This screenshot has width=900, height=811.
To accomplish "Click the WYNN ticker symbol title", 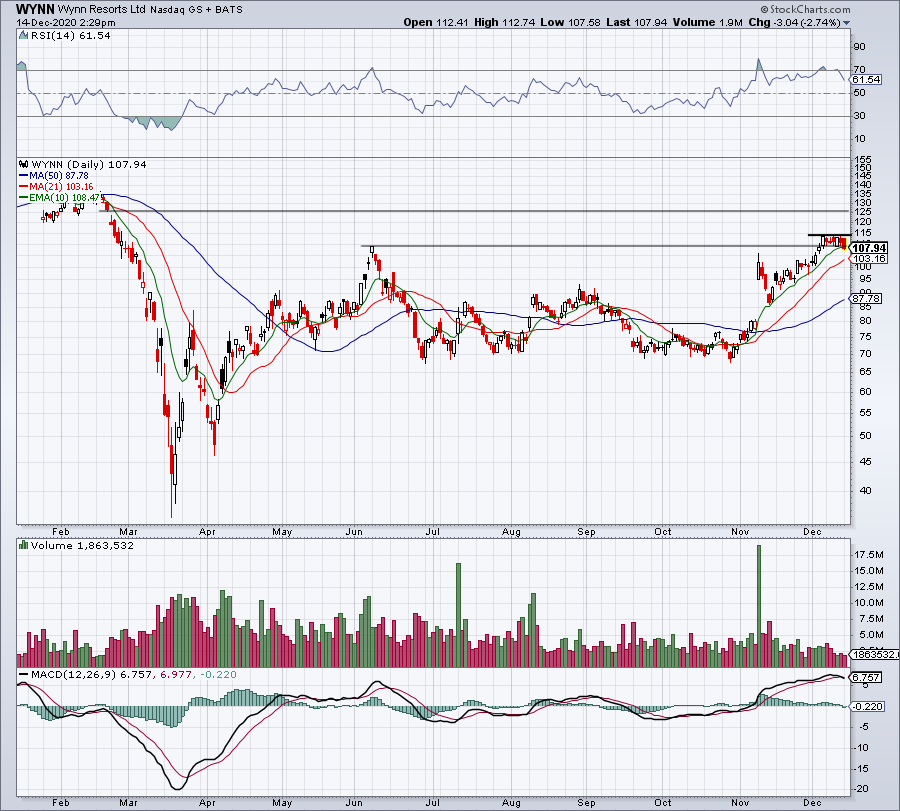I will tap(36, 9).
